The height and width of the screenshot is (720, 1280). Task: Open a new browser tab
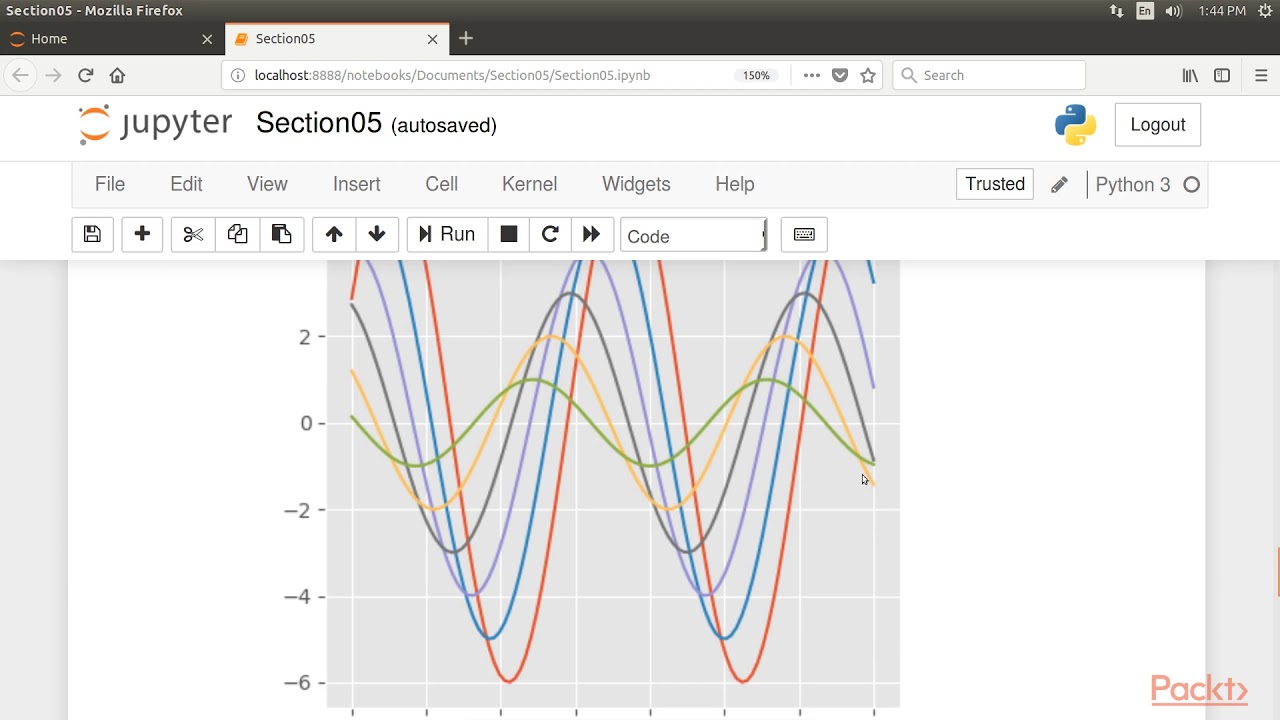[x=466, y=39]
